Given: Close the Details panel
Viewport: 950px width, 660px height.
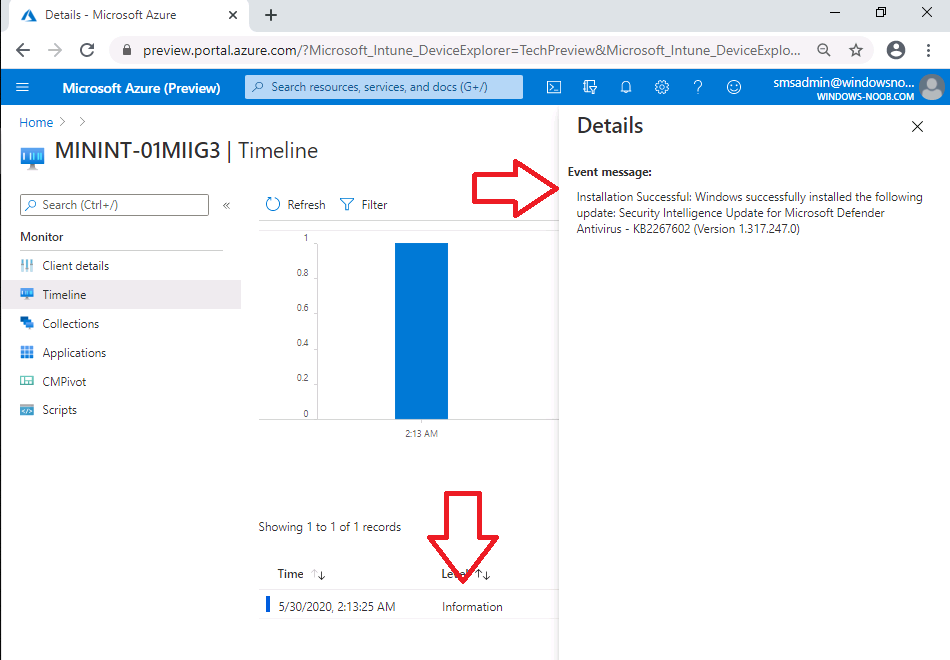Looking at the screenshot, I should (917, 126).
